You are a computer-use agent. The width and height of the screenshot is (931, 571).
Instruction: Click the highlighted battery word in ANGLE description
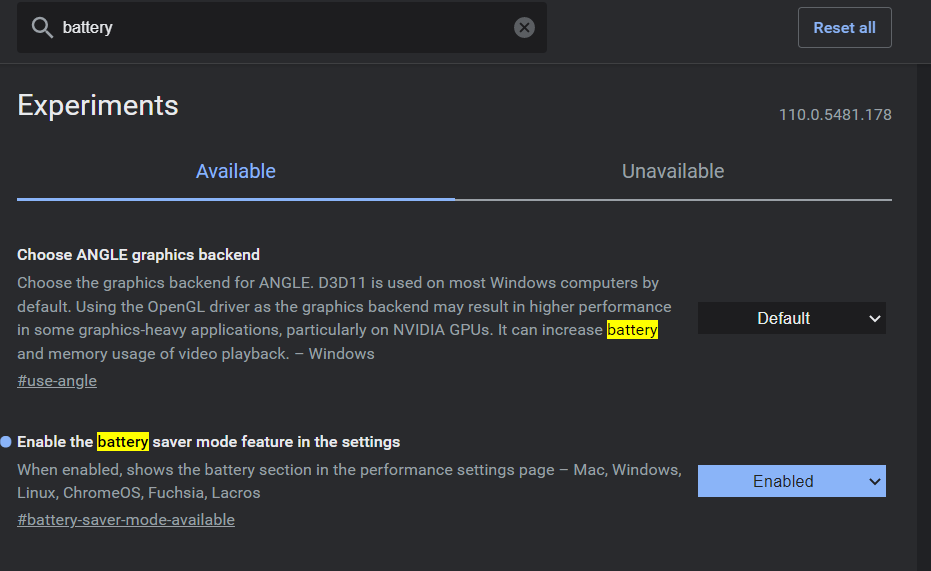pos(632,329)
